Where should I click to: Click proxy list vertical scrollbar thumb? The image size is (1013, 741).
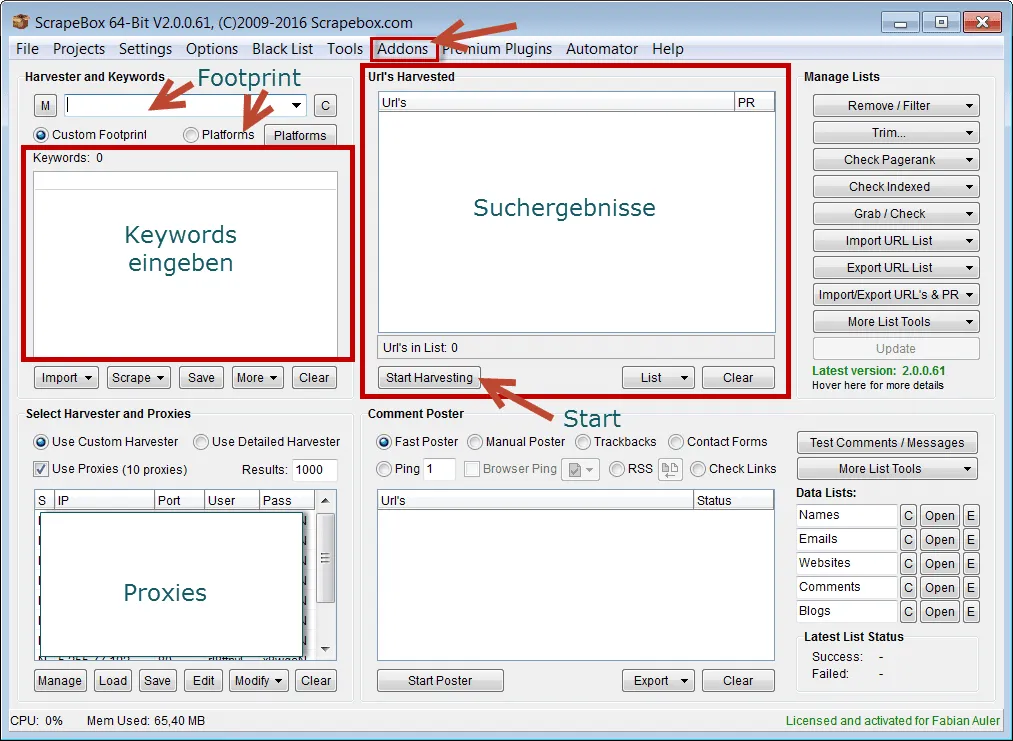pyautogui.click(x=326, y=558)
